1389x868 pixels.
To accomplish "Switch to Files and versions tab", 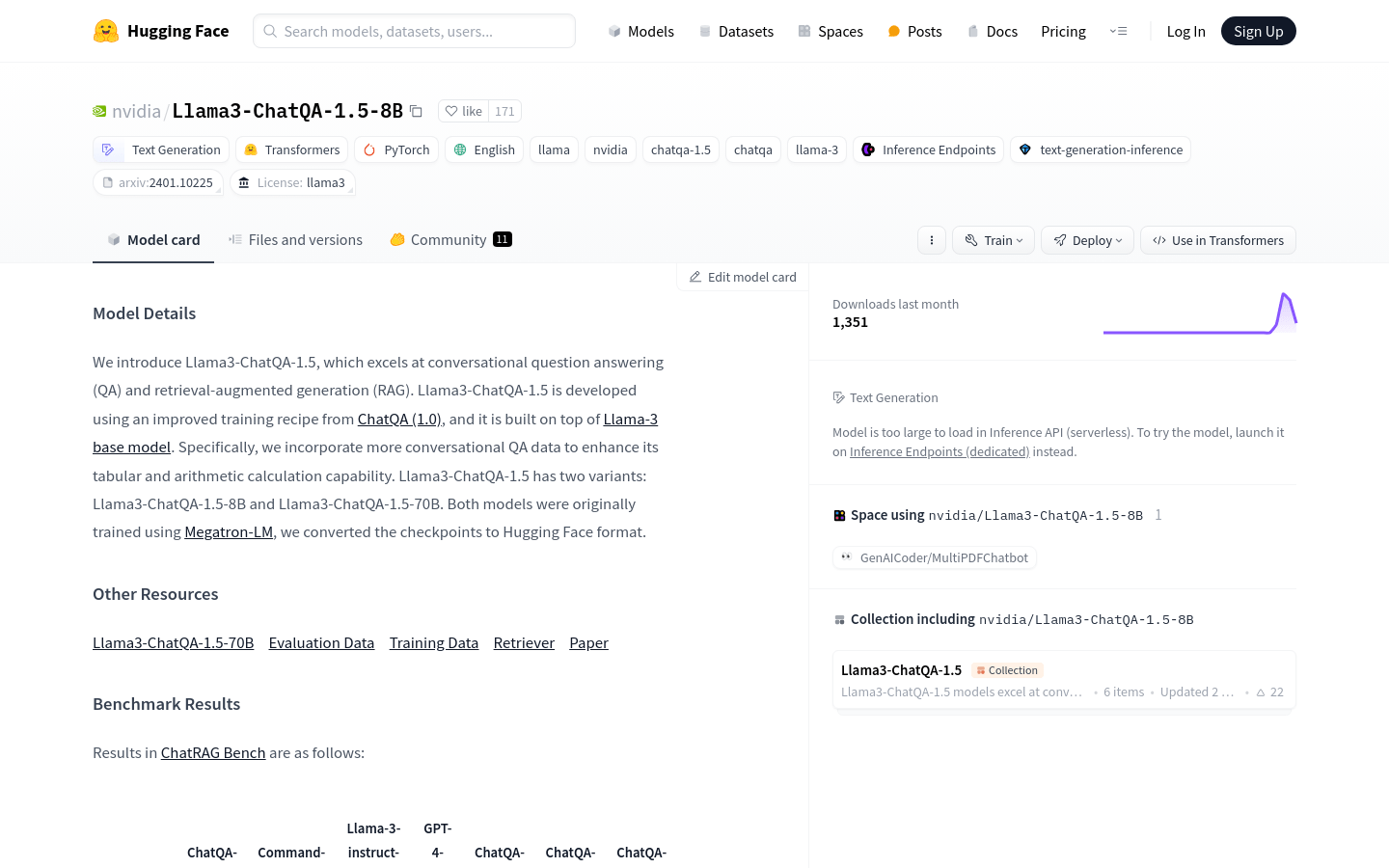I will coord(295,239).
